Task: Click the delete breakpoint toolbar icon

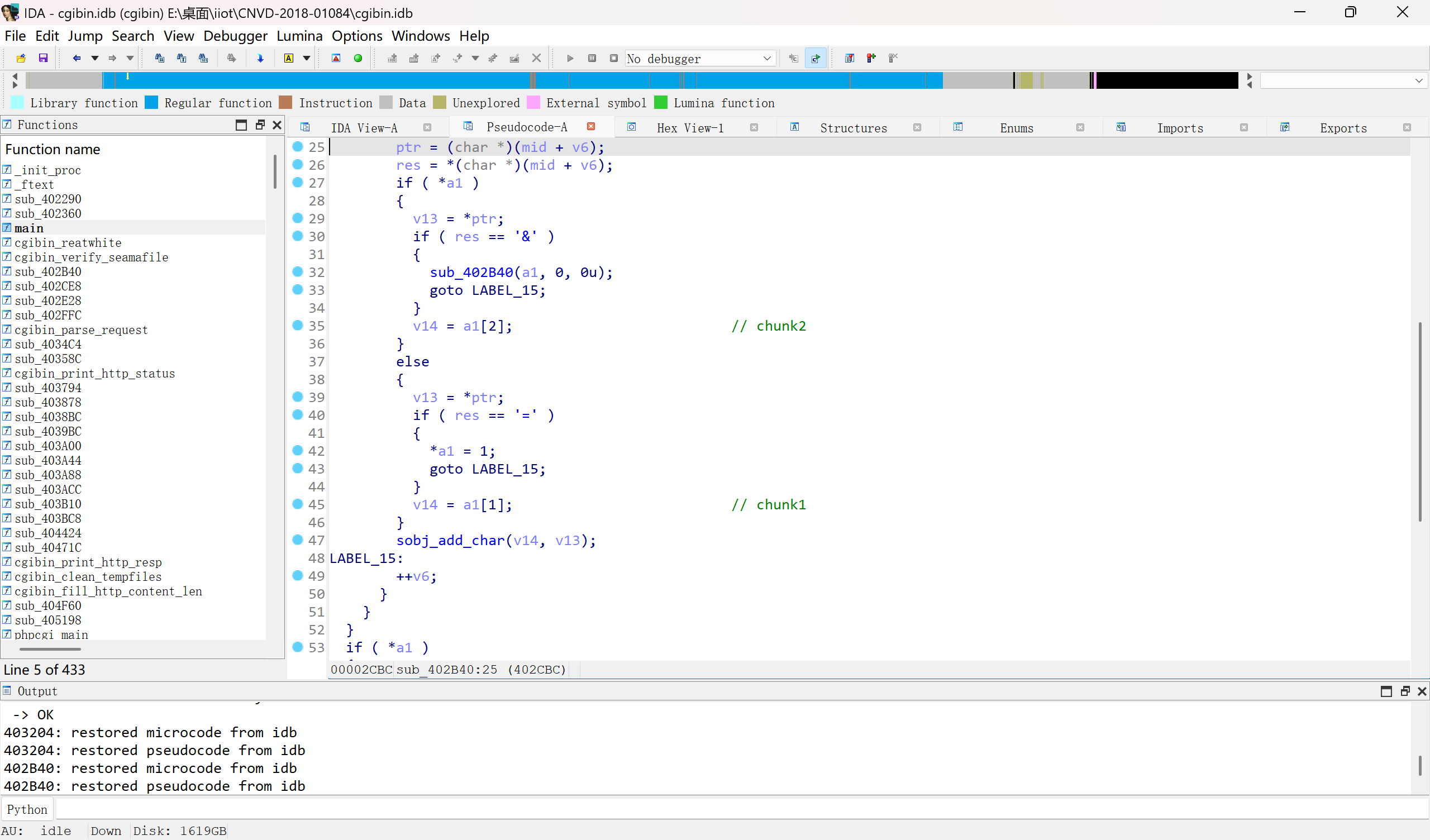Action: click(893, 58)
